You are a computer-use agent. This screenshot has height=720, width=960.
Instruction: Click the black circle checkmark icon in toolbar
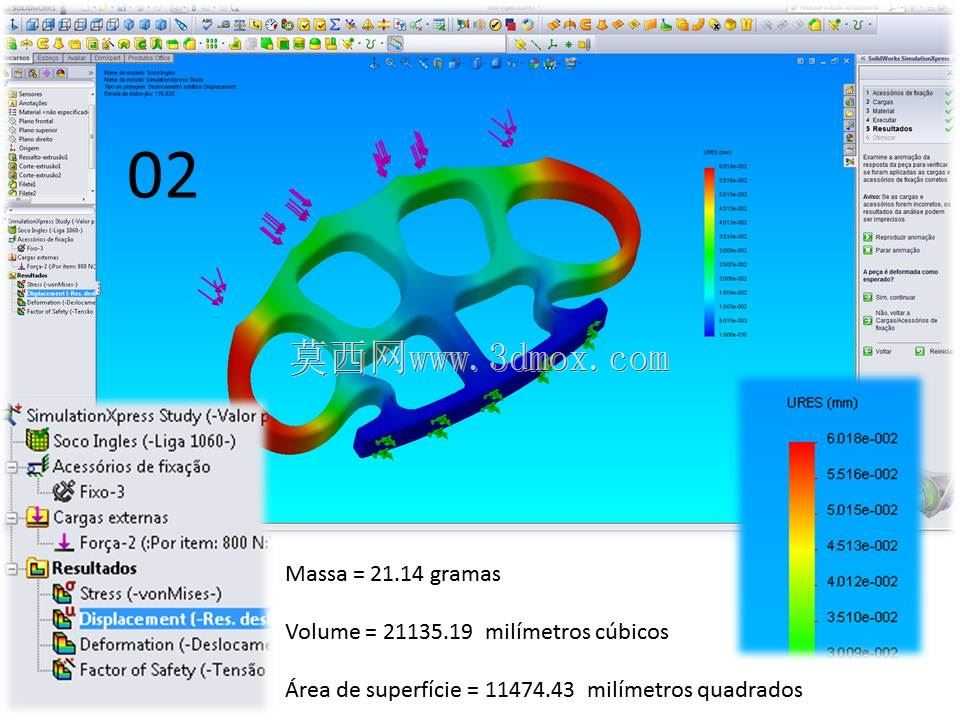coord(495,25)
